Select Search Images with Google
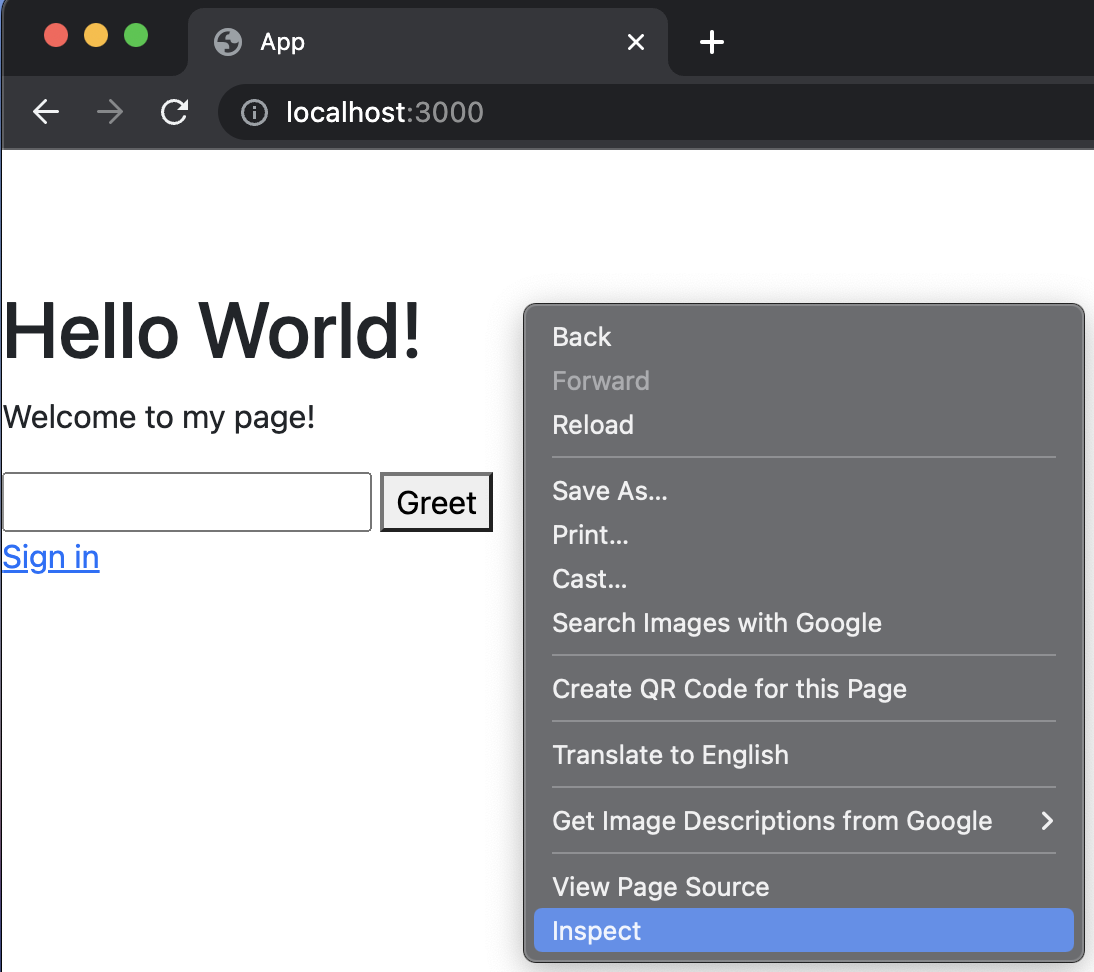Image resolution: width=1094 pixels, height=972 pixels. coord(716,623)
